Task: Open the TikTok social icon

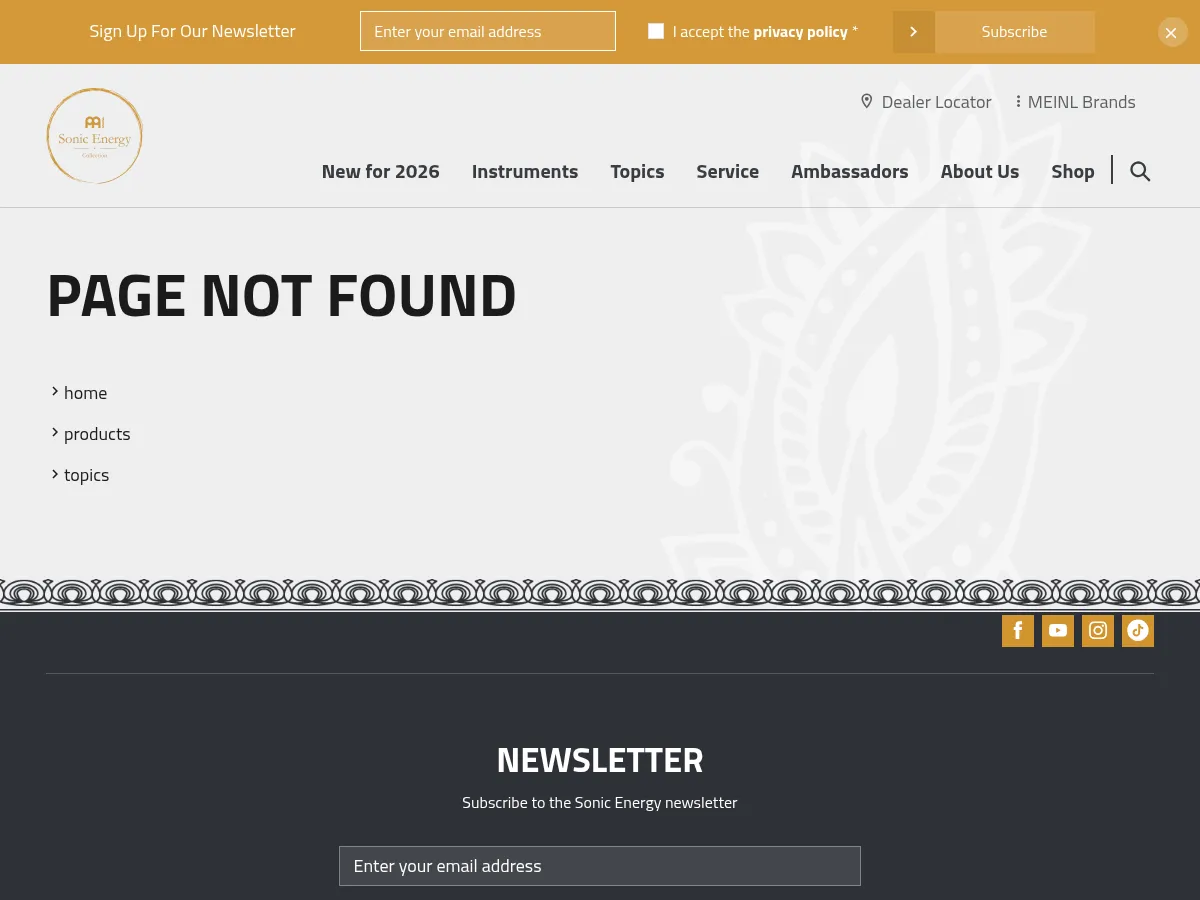Action: click(x=1137, y=631)
